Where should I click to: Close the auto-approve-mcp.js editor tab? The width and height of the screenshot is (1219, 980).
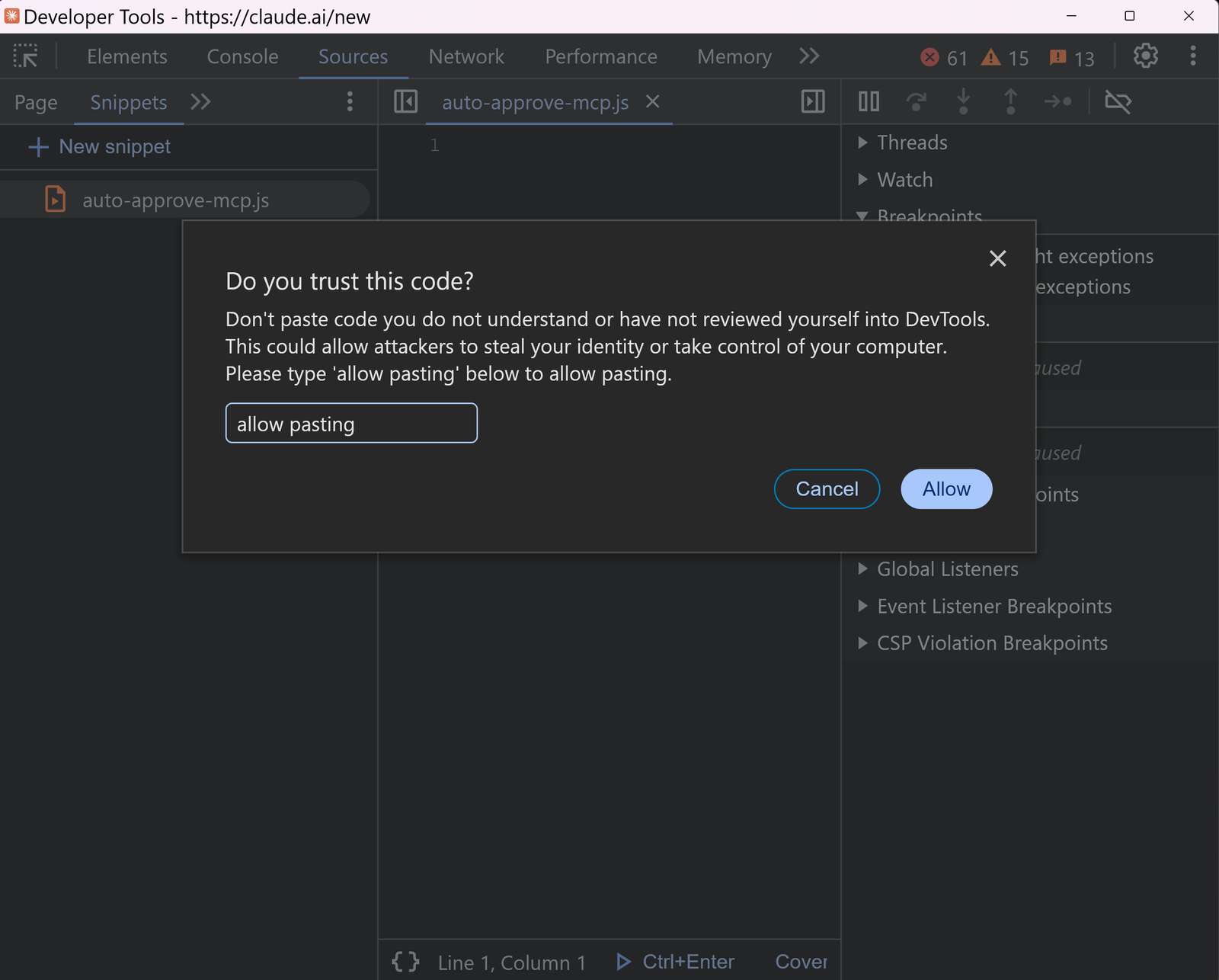(x=653, y=101)
